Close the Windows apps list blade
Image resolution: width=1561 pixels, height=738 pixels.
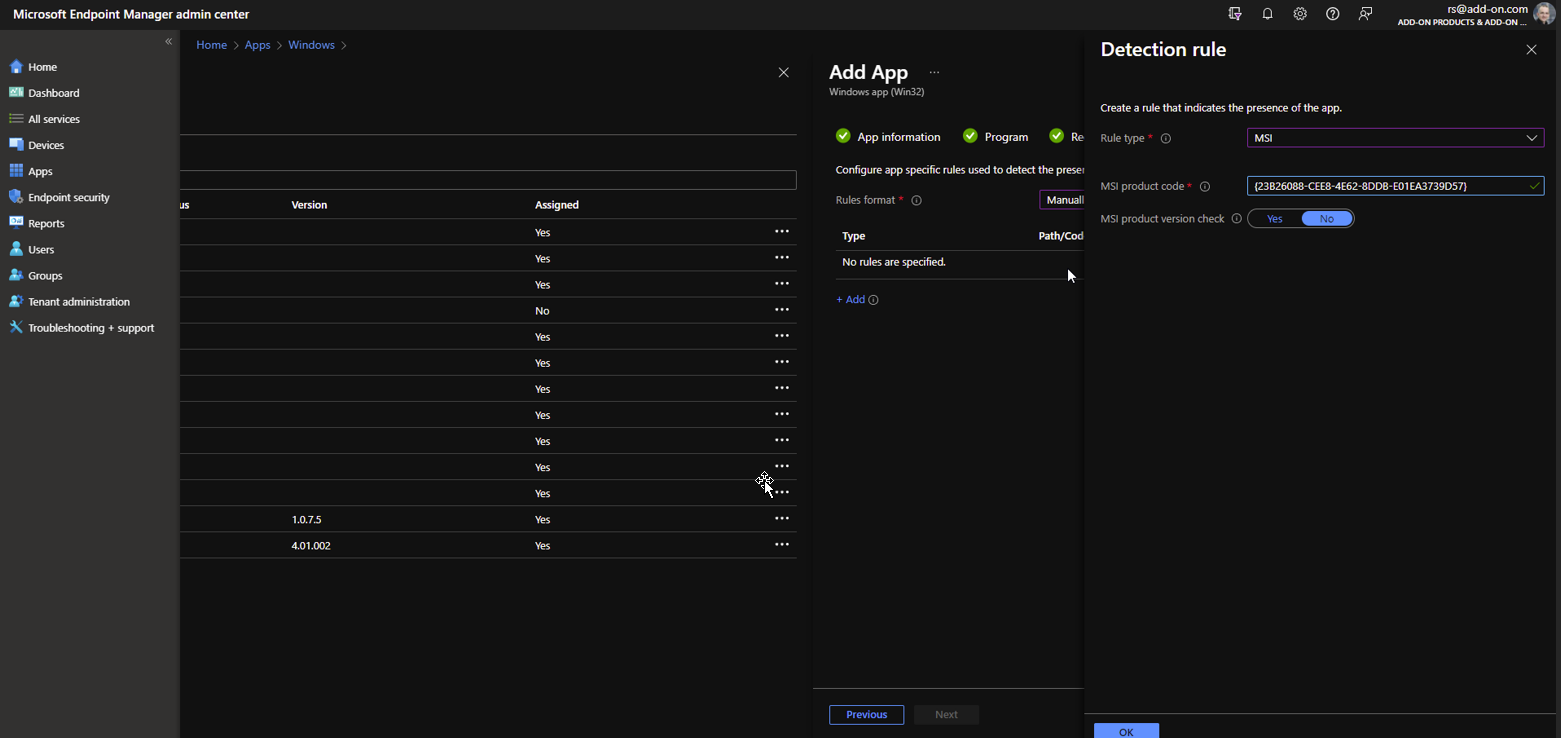tap(783, 72)
